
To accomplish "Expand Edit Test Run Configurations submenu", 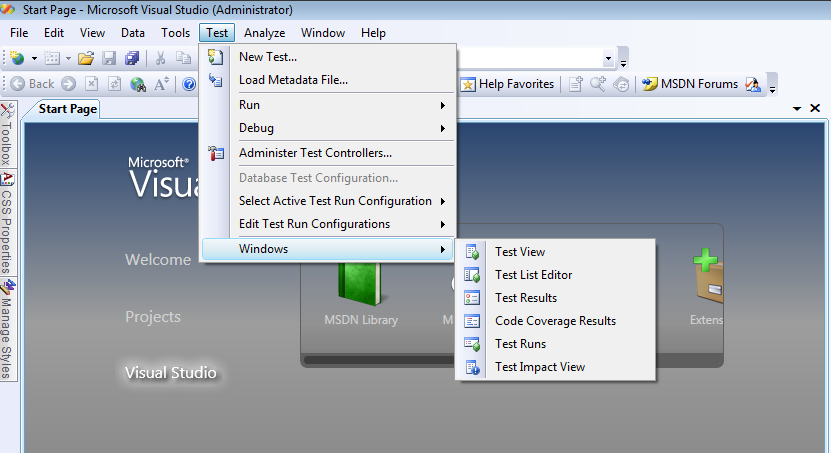I will point(328,224).
